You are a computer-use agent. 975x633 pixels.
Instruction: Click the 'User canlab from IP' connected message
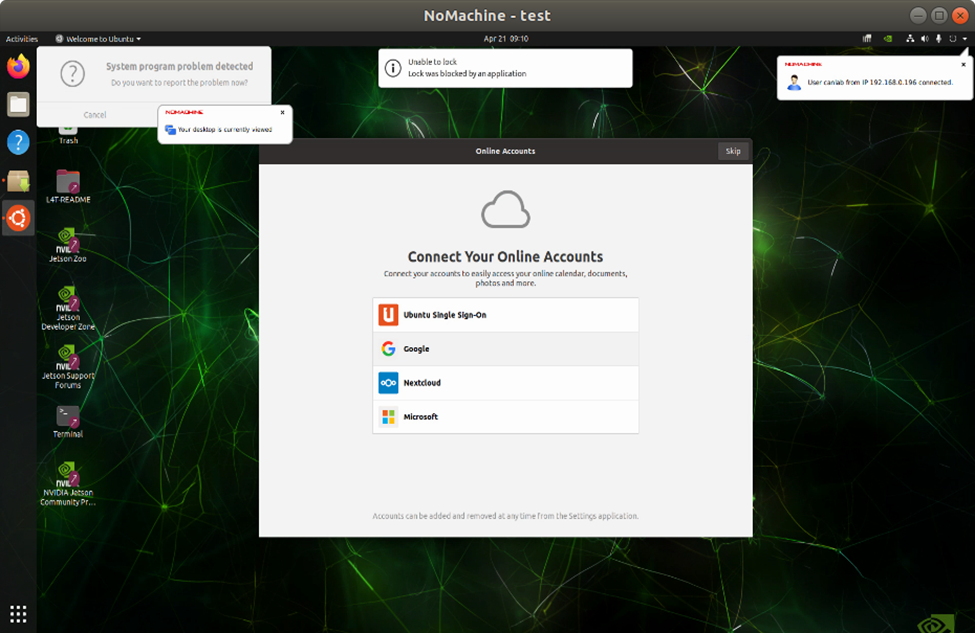tap(880, 82)
